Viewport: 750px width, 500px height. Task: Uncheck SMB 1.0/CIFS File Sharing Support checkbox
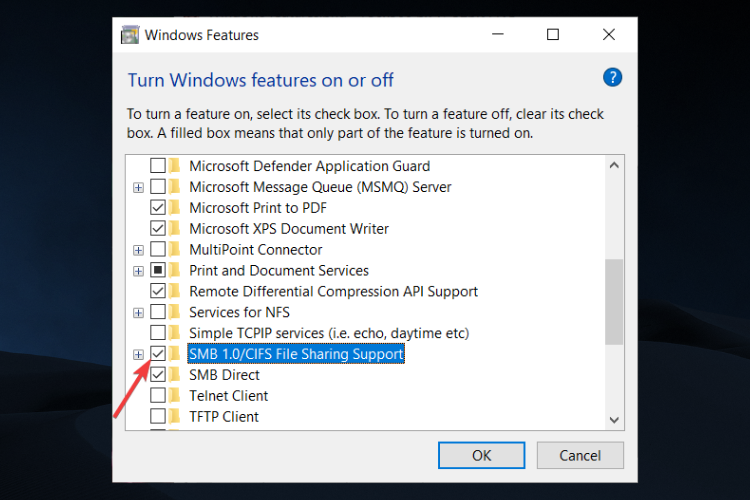coord(158,354)
